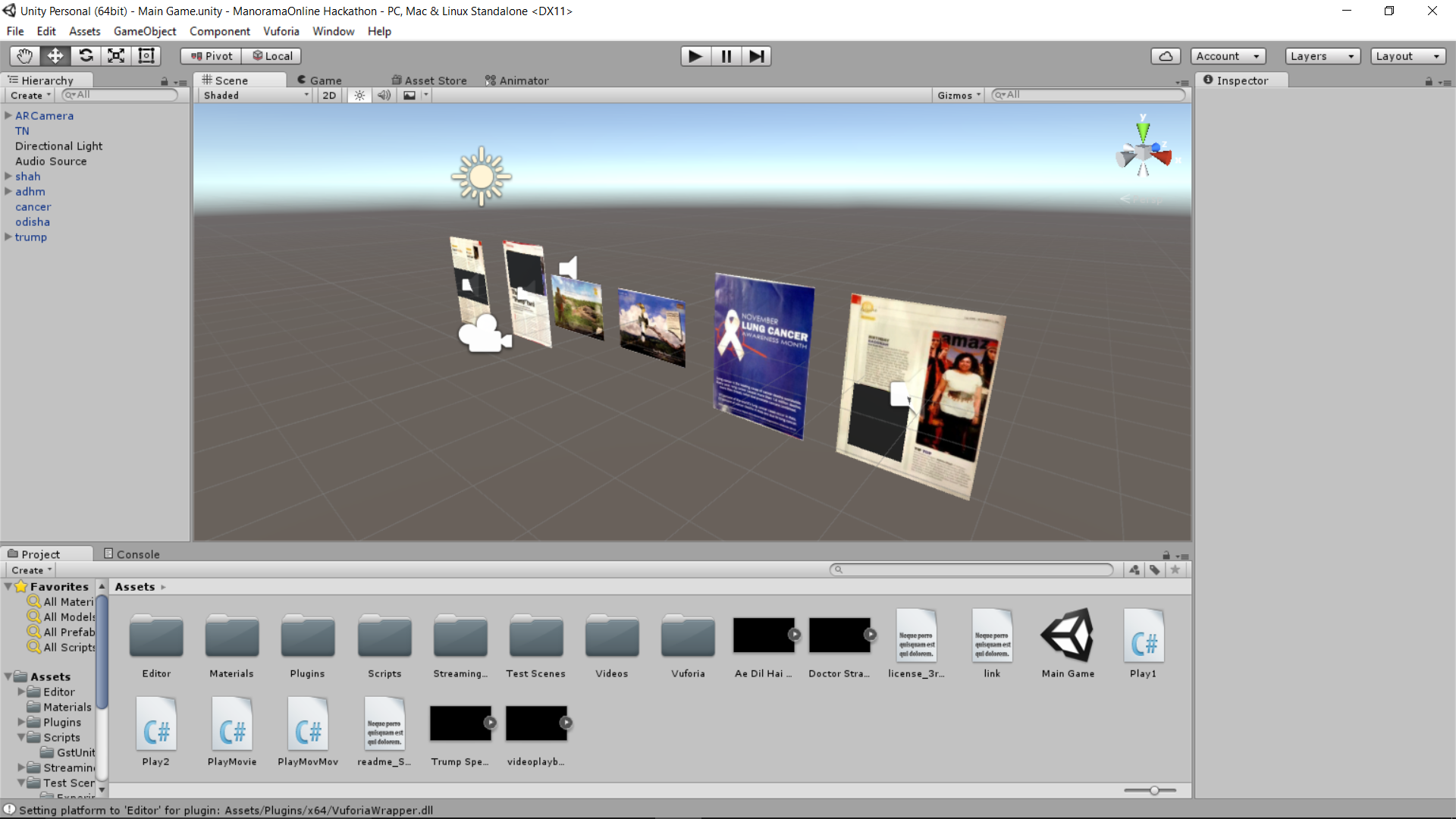Select the Rotate tool
The height and width of the screenshot is (819, 1456).
(86, 56)
